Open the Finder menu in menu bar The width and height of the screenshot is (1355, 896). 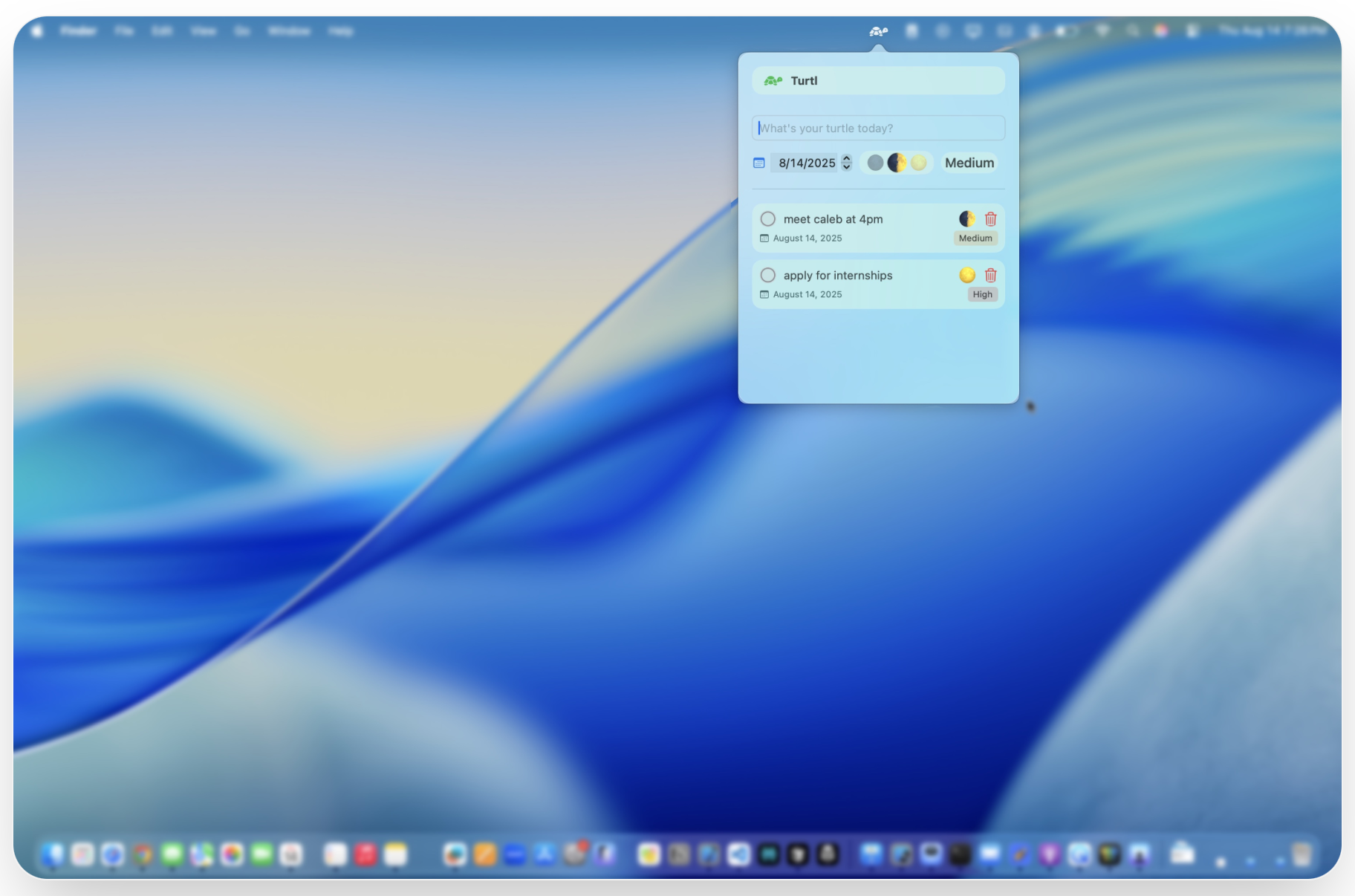79,31
